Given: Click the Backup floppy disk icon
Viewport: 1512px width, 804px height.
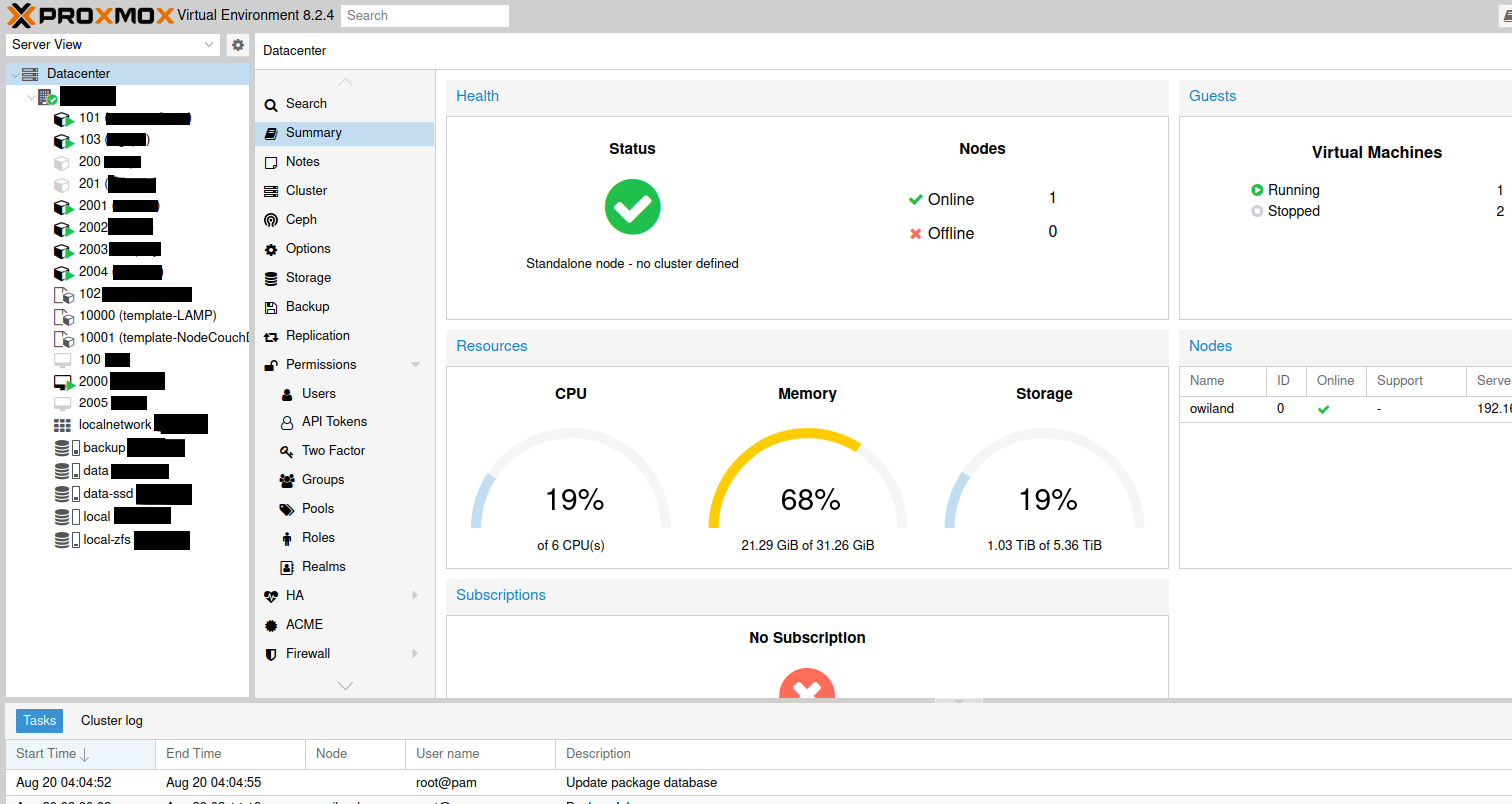Looking at the screenshot, I should tap(271, 307).
